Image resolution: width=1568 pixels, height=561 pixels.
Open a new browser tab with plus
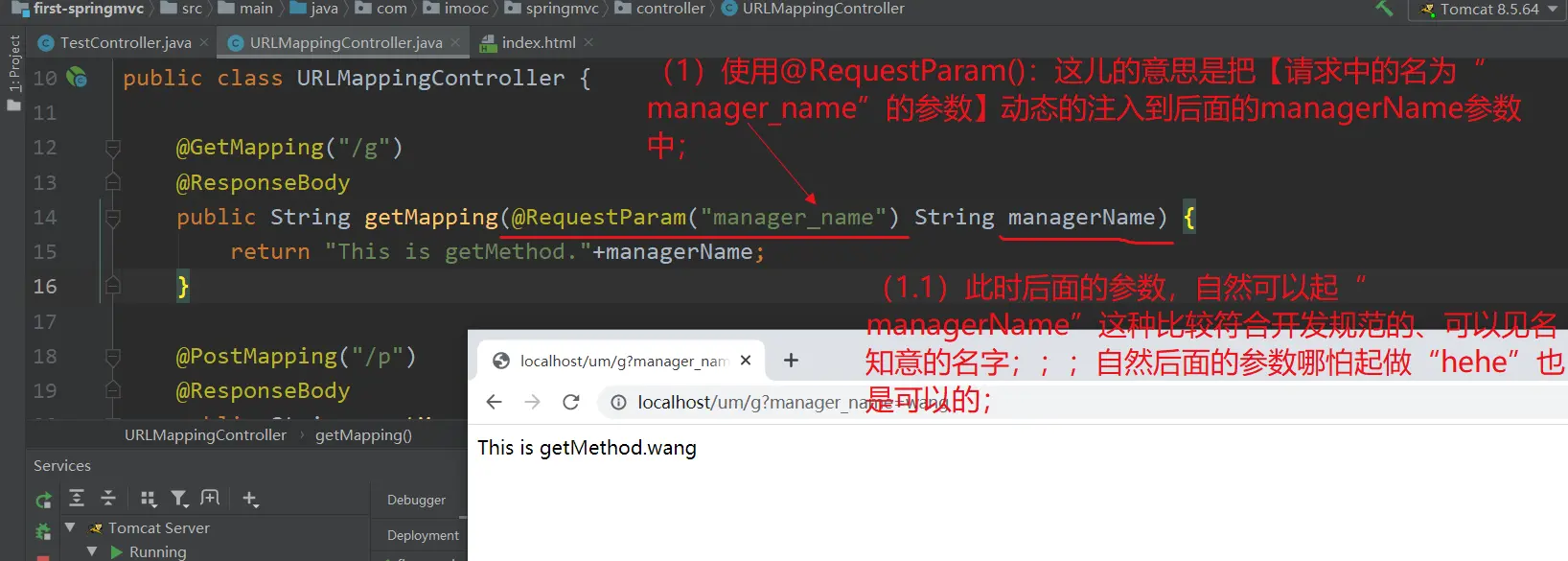pos(791,361)
